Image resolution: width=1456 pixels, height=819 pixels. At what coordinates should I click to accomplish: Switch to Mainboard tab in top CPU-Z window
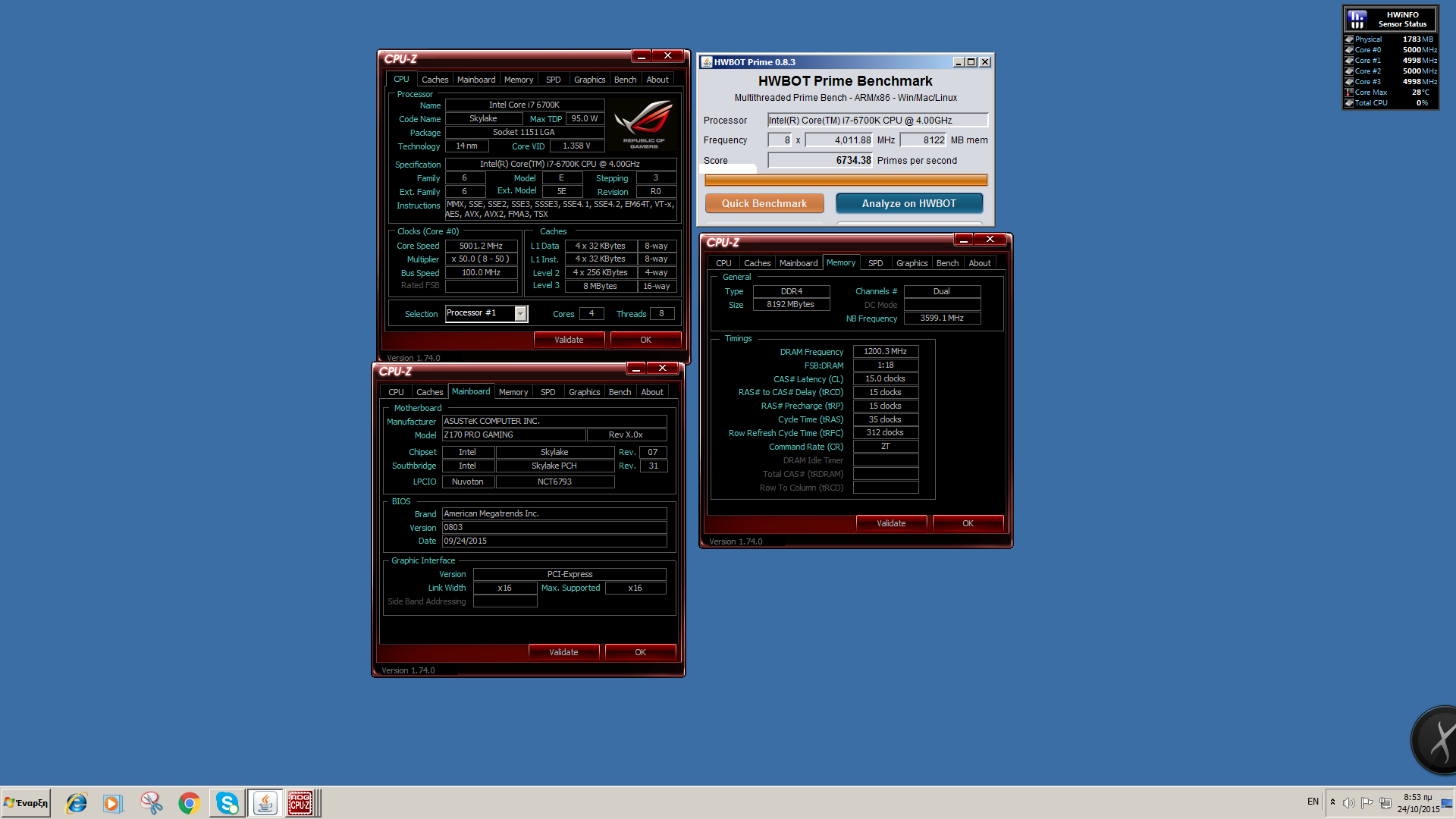(x=476, y=80)
